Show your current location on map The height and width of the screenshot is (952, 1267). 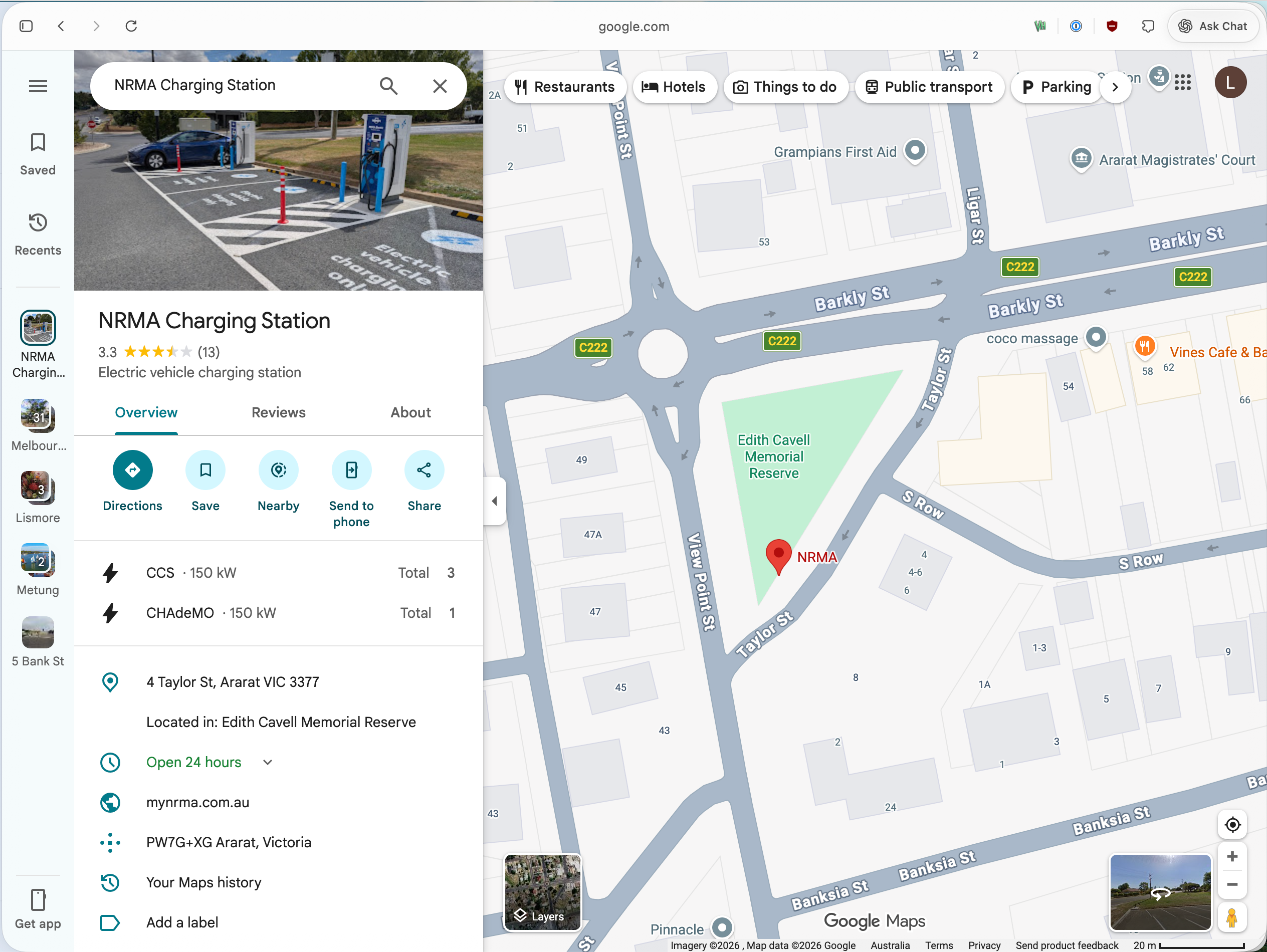click(1232, 824)
